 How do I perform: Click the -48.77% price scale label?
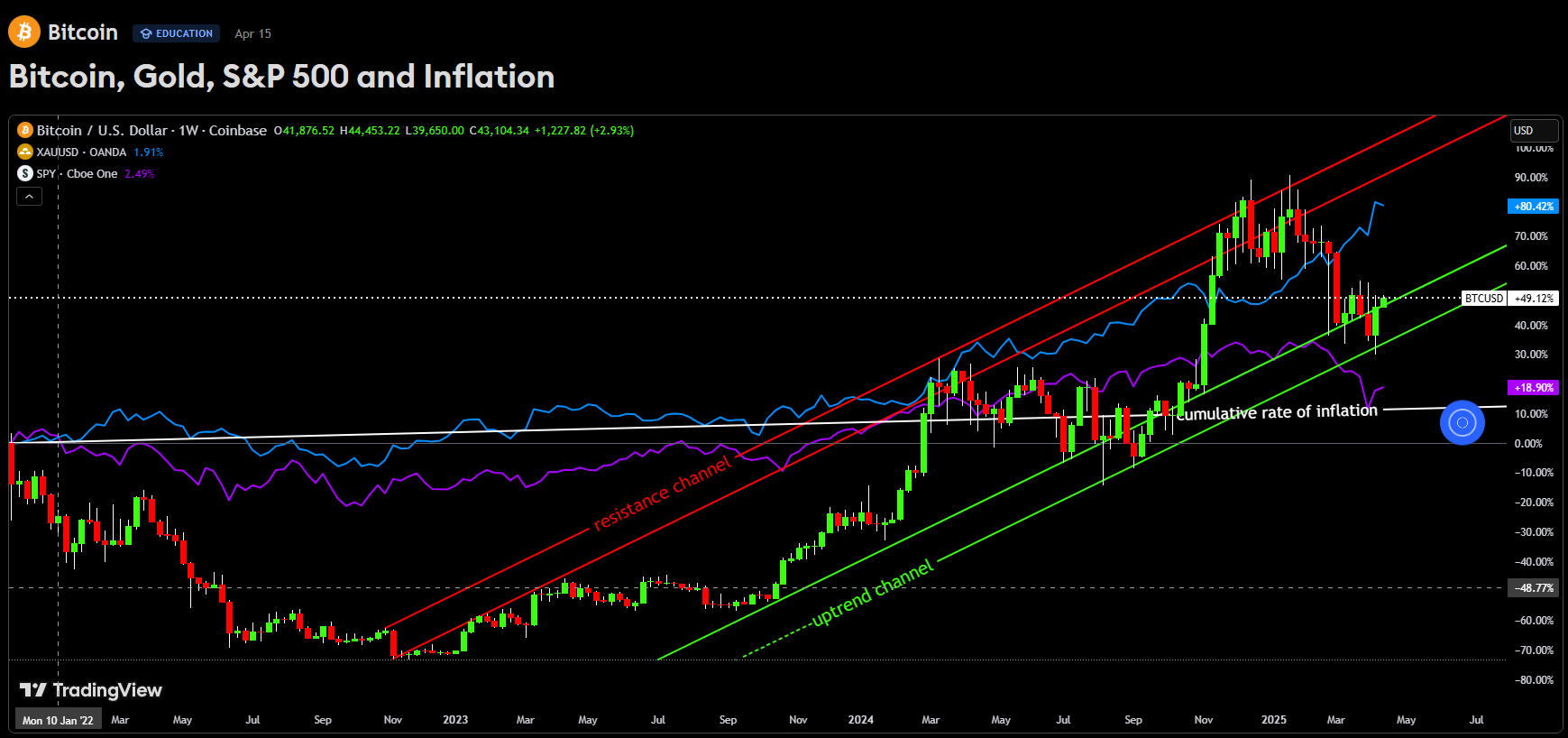(1533, 587)
